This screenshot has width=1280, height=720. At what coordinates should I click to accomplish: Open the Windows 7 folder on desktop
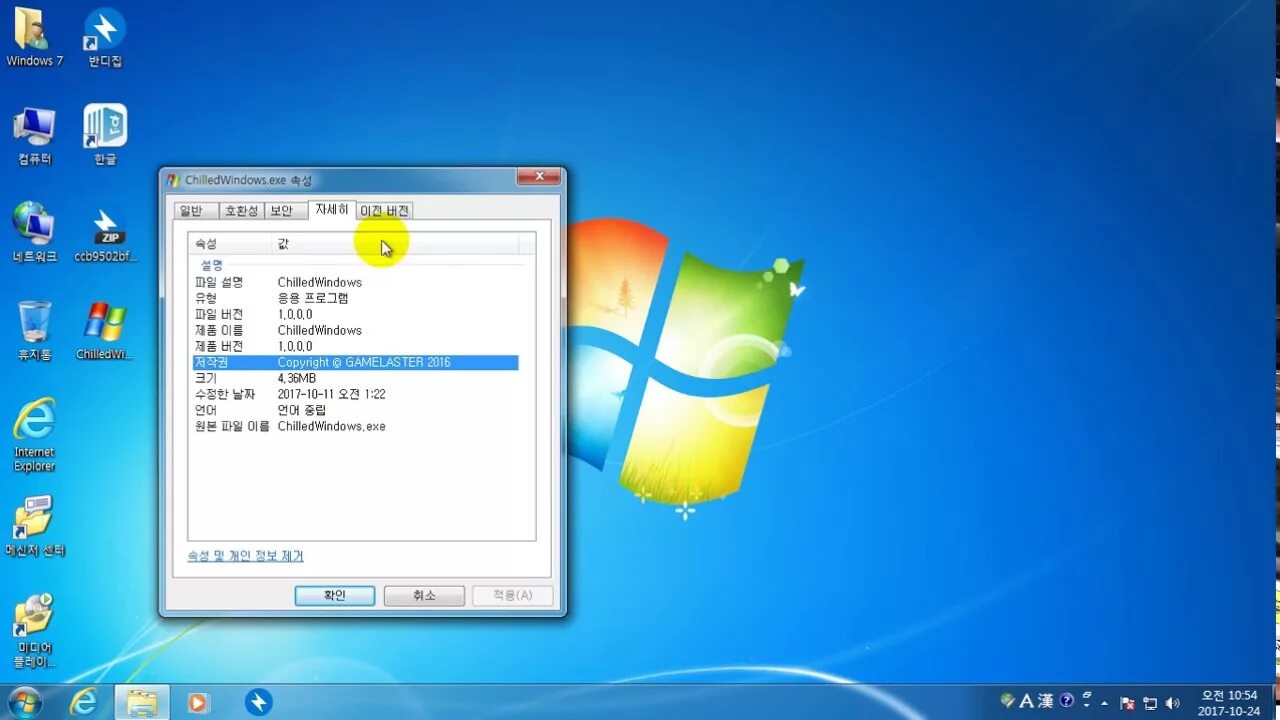[34, 38]
